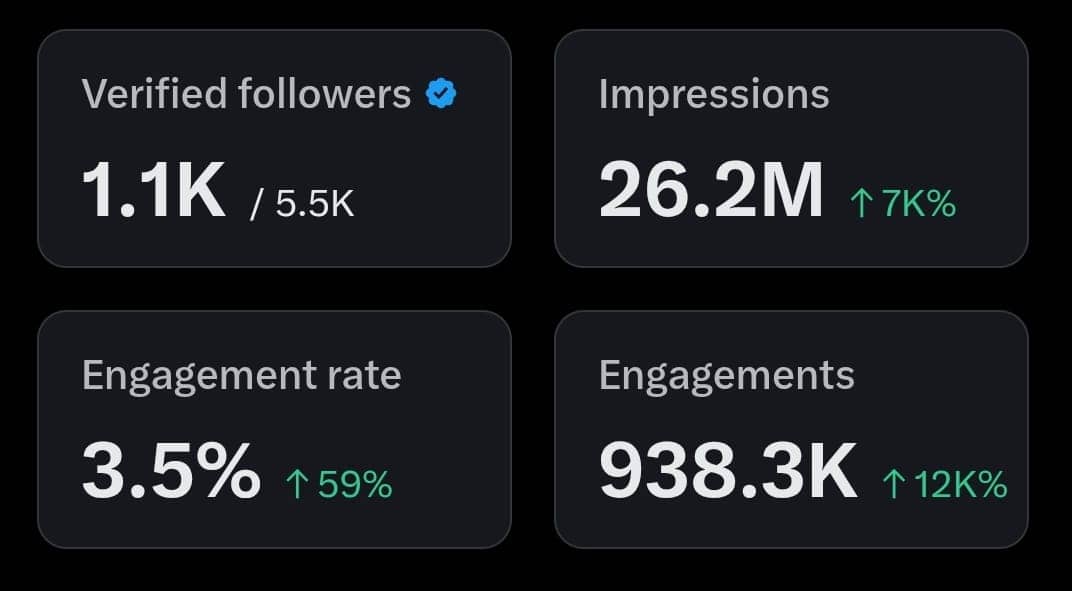
Task: Open the Verified followers card
Action: pos(274,148)
